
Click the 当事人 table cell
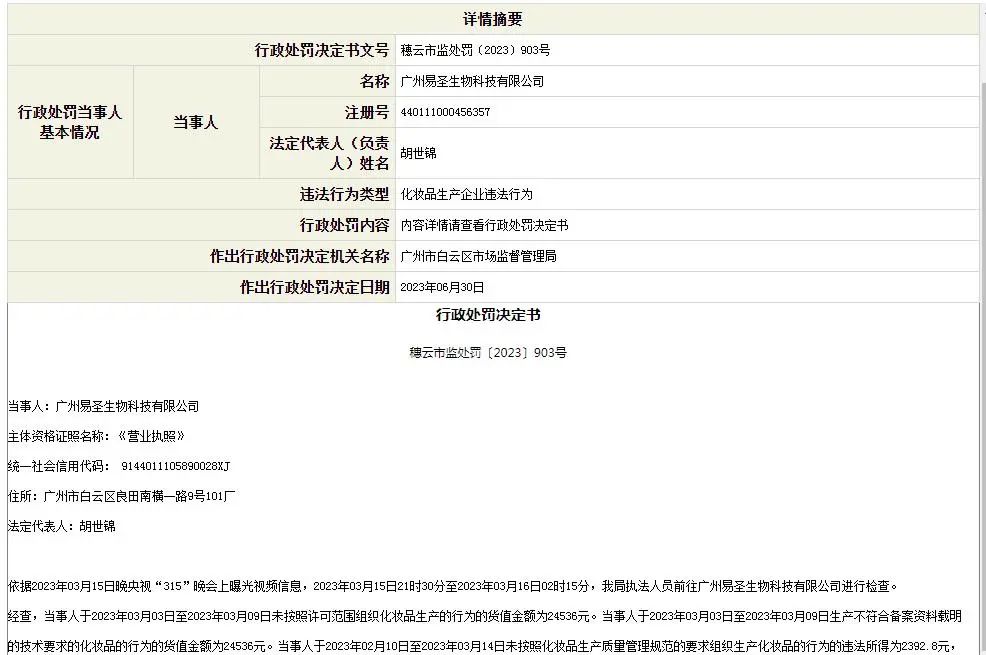click(x=196, y=123)
